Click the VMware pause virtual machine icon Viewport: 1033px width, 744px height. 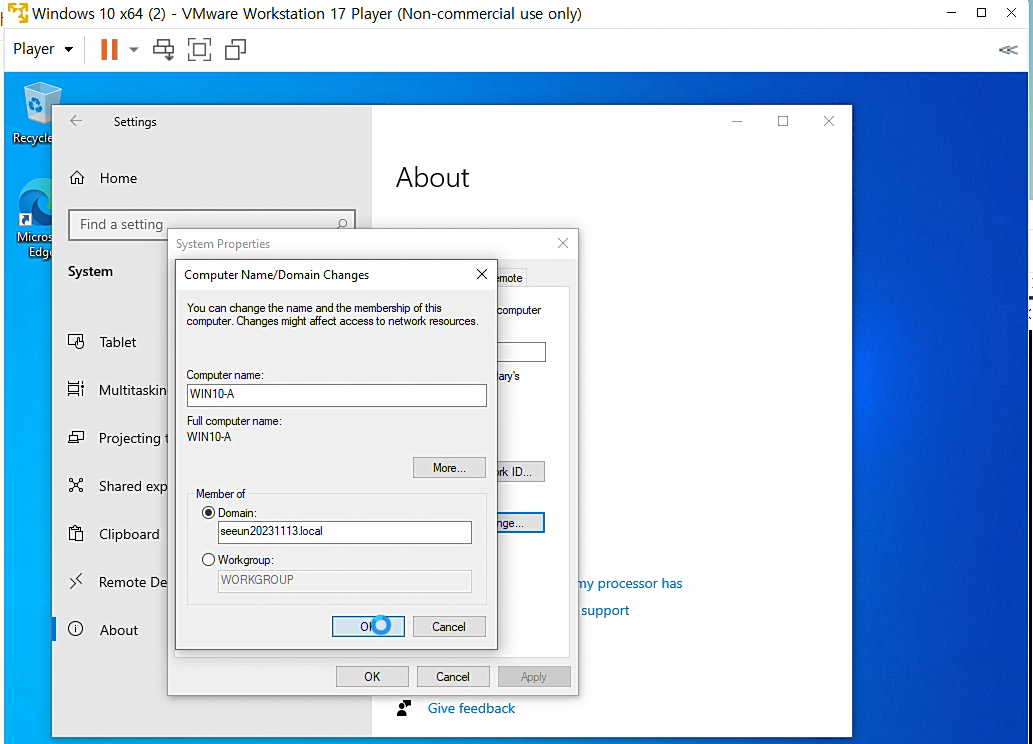click(109, 49)
